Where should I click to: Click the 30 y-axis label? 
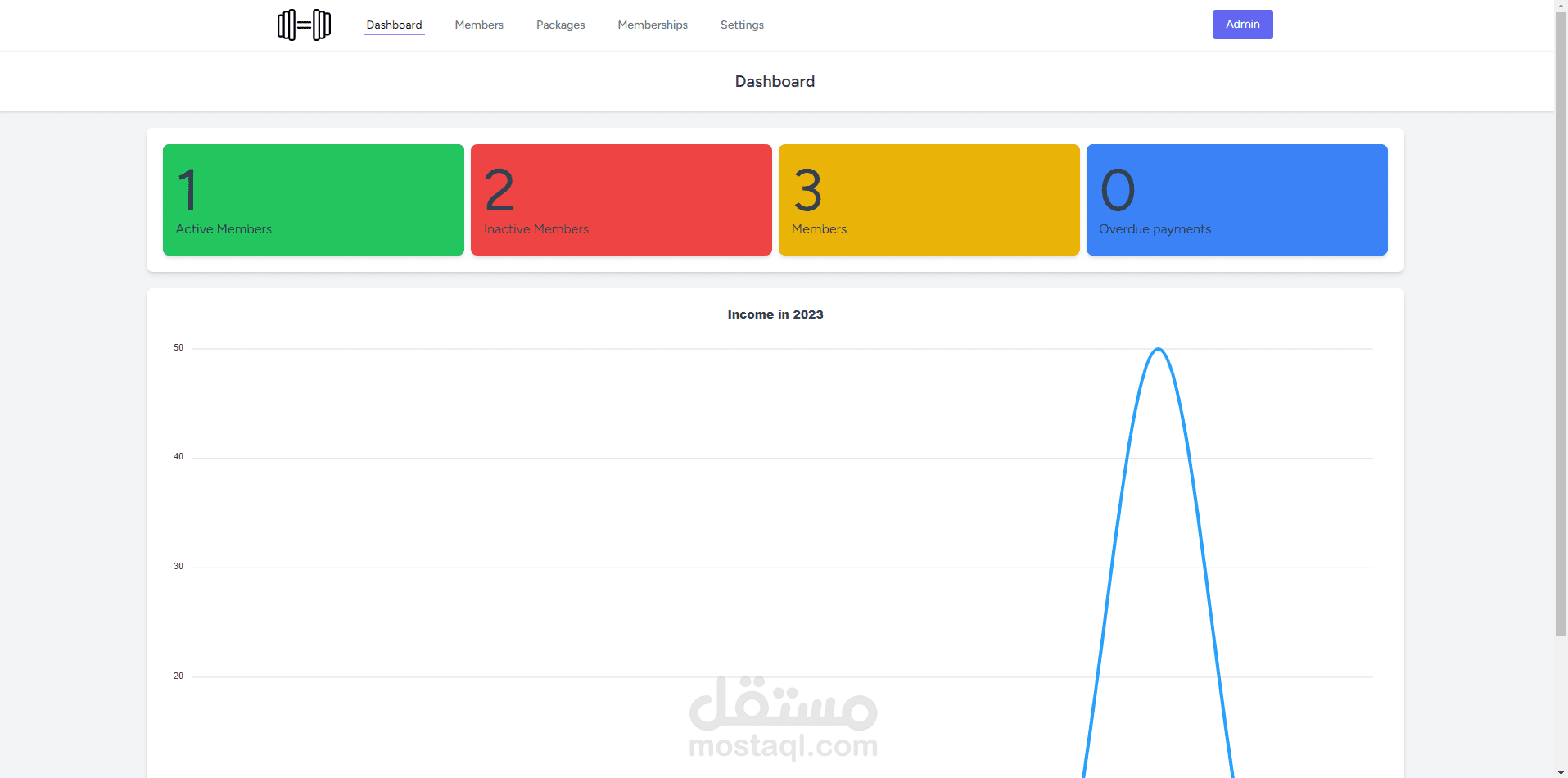(x=178, y=567)
